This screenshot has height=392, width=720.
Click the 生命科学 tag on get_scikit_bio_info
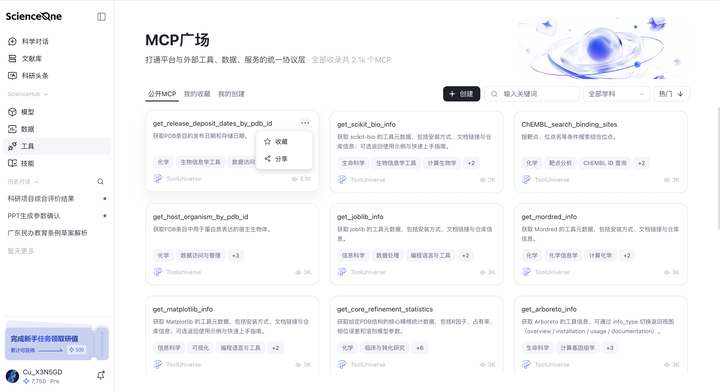point(353,163)
